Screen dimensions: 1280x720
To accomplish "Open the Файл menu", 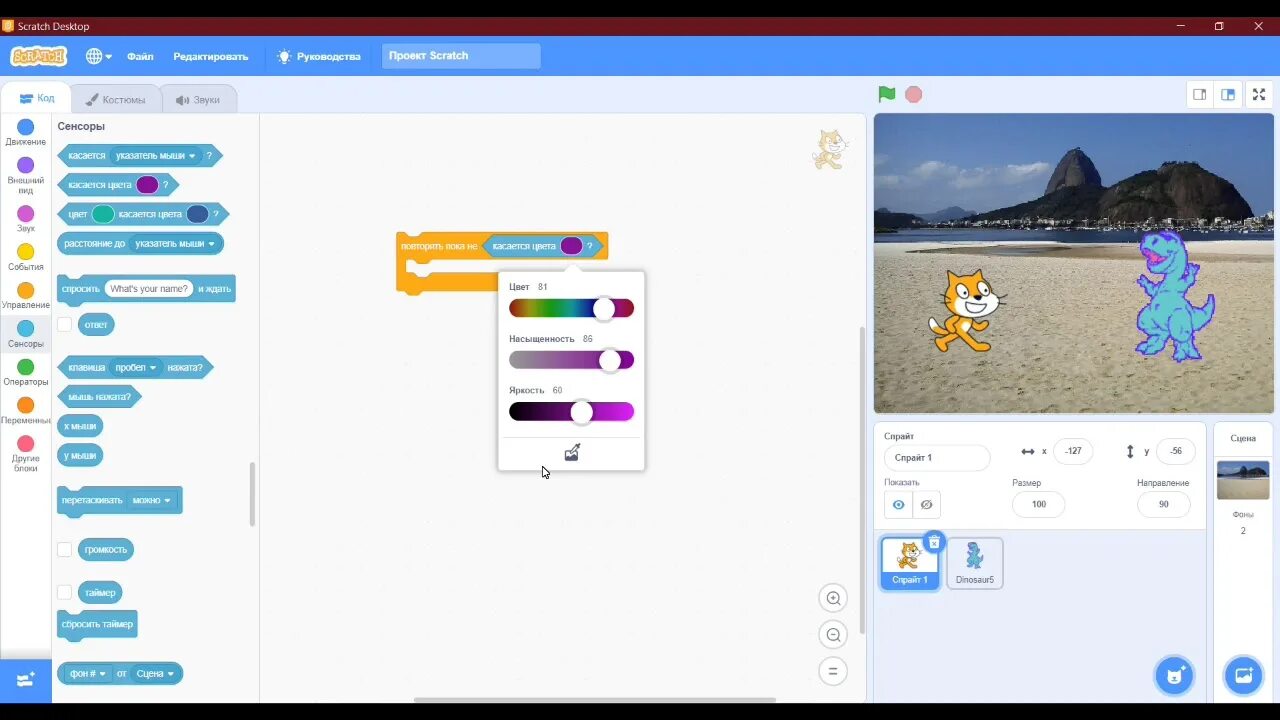I will coord(140,56).
